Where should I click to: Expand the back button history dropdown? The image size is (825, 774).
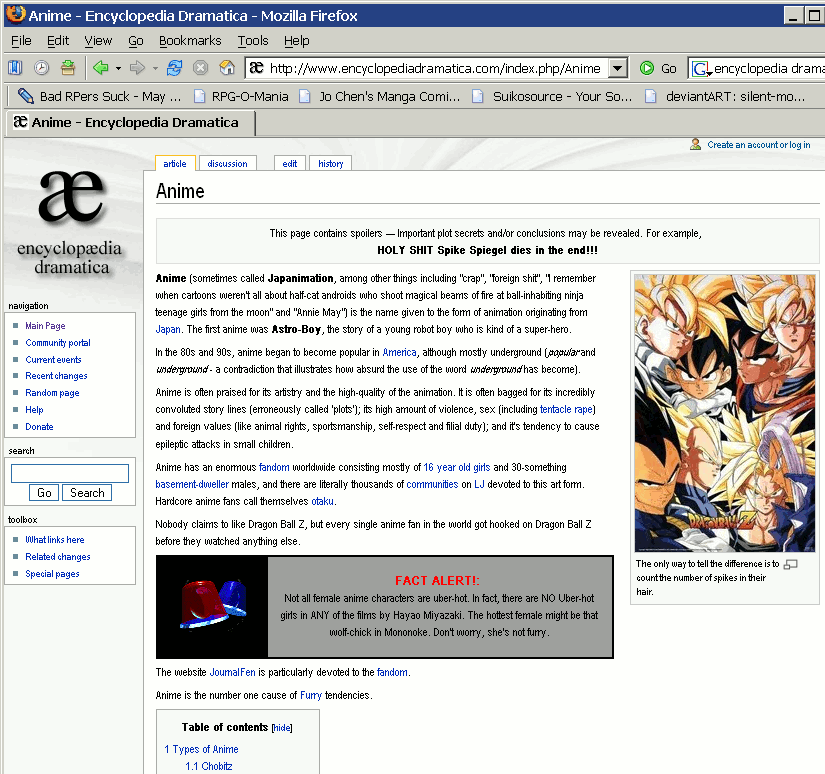point(118,68)
